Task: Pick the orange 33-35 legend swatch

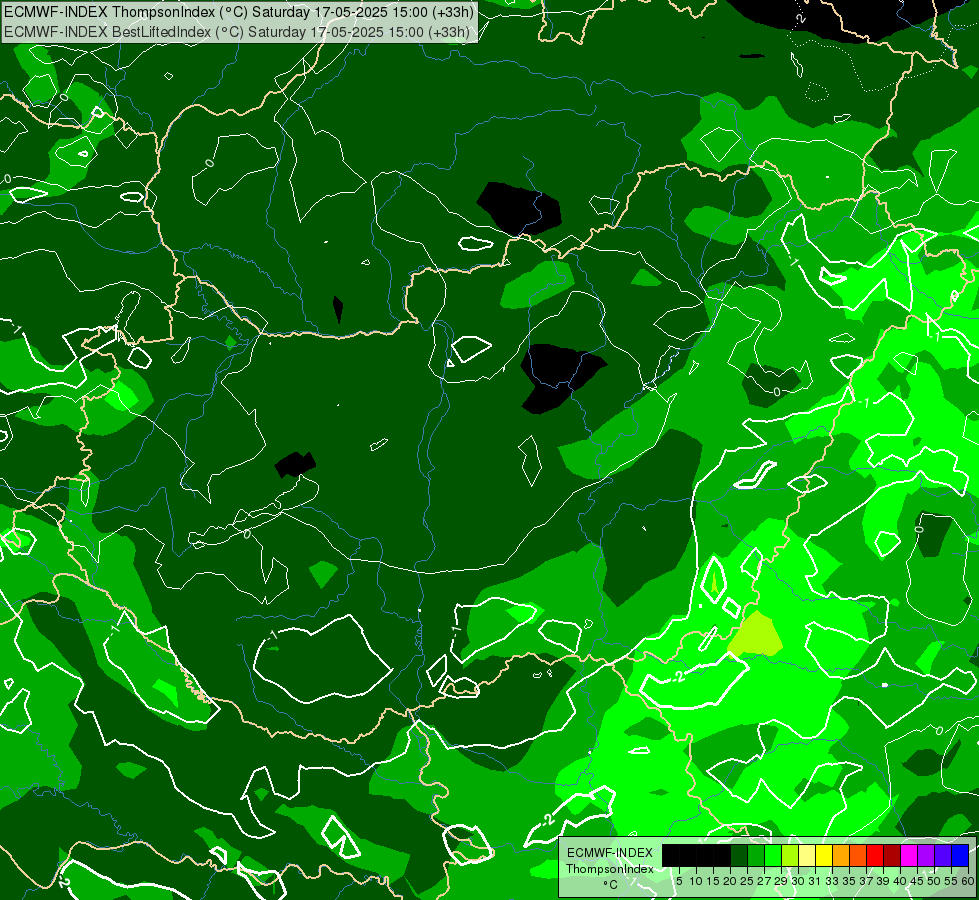Action: [841, 855]
